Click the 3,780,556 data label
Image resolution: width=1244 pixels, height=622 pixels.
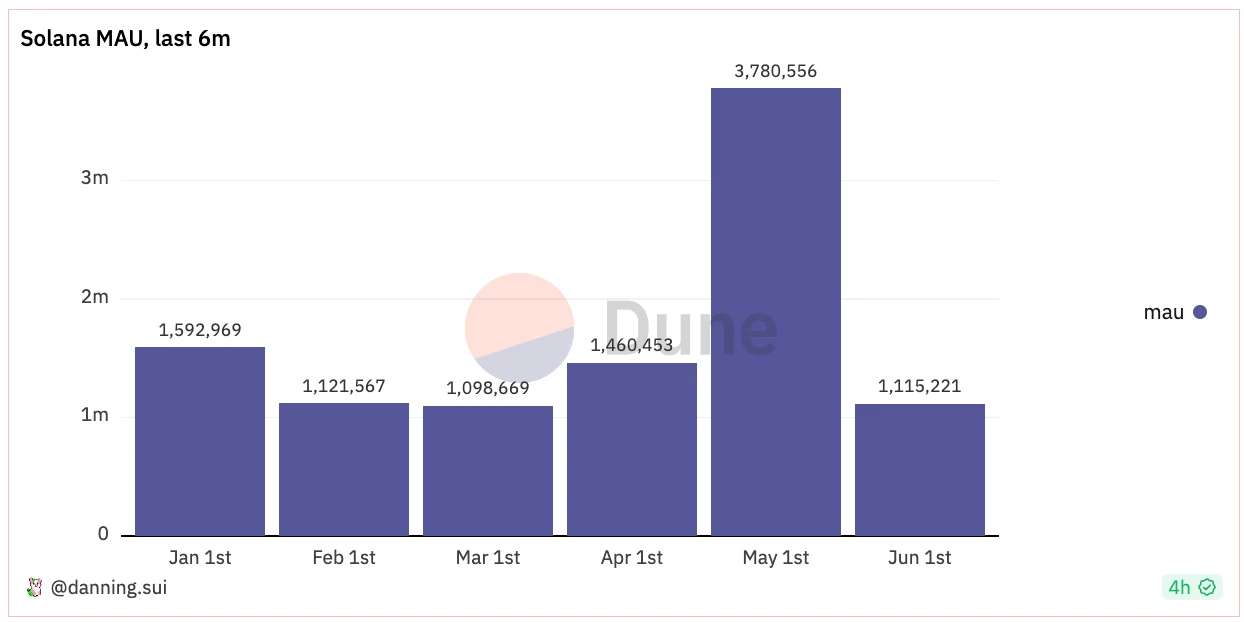point(776,71)
